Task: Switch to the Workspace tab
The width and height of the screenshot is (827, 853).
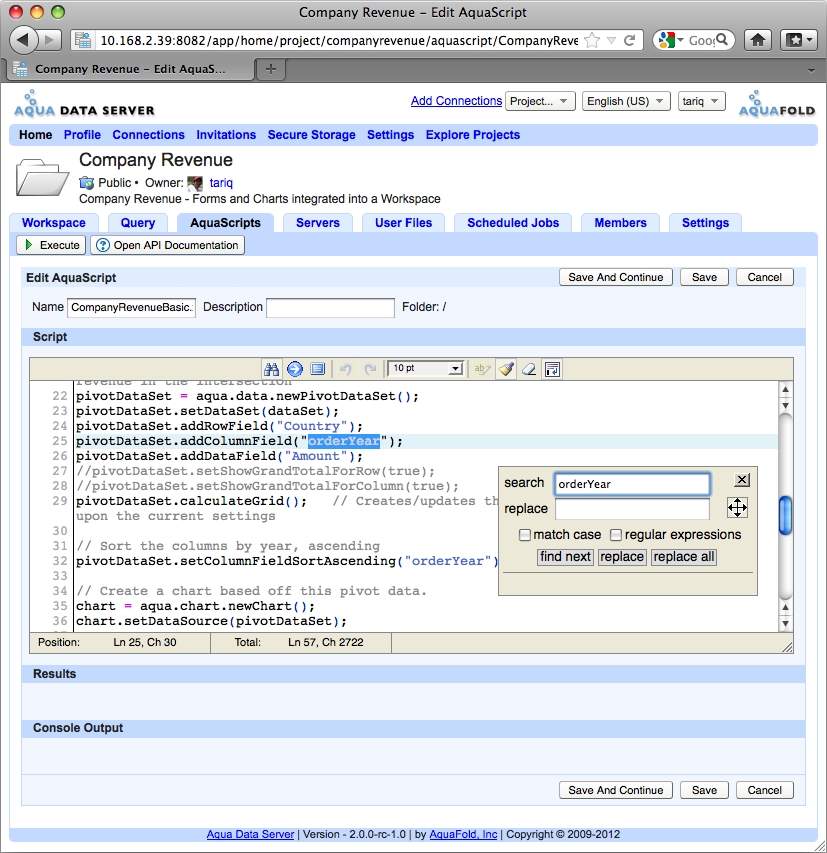Action: pyautogui.click(x=54, y=223)
